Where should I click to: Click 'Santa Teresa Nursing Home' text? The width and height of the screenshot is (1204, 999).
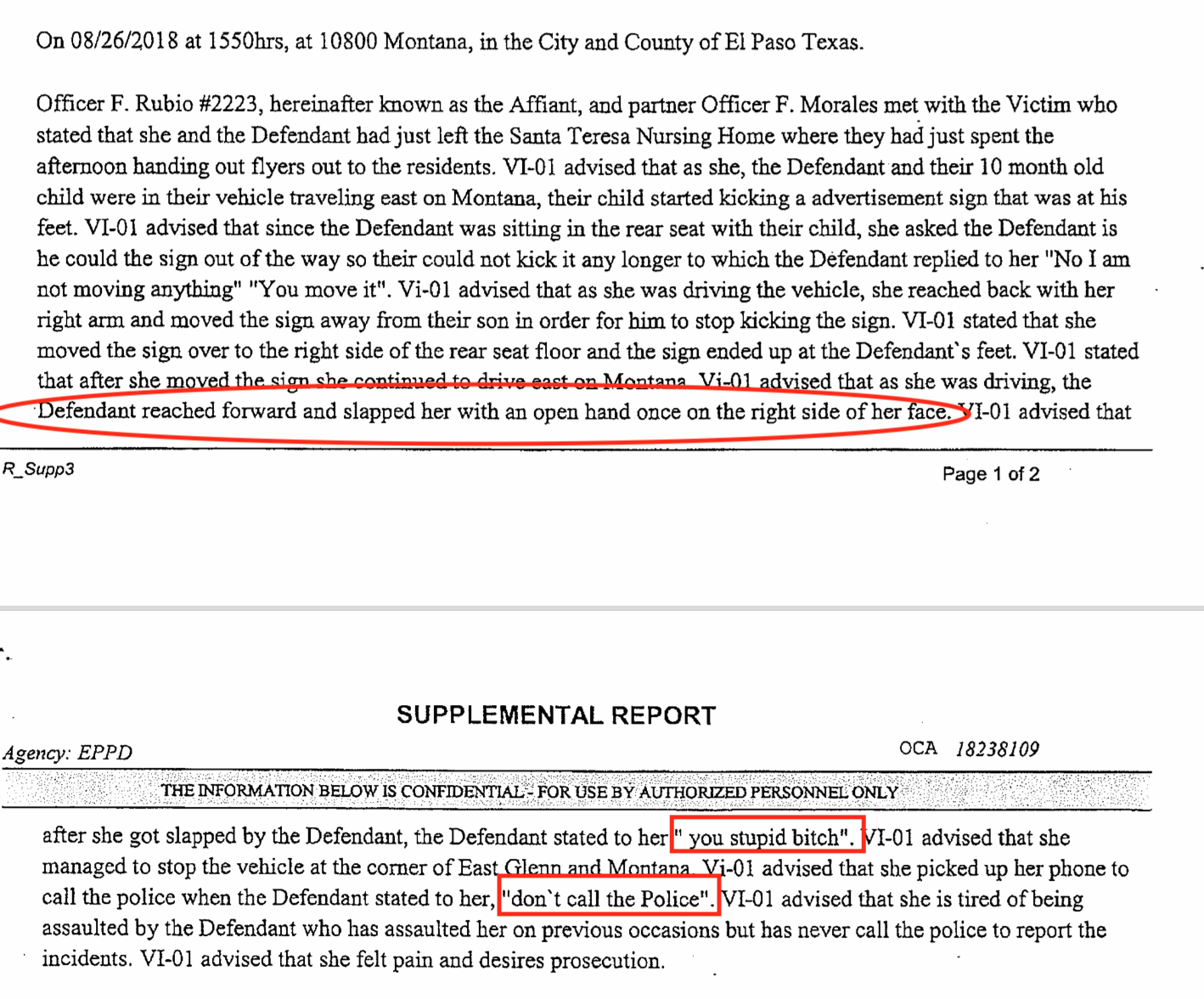[642, 136]
